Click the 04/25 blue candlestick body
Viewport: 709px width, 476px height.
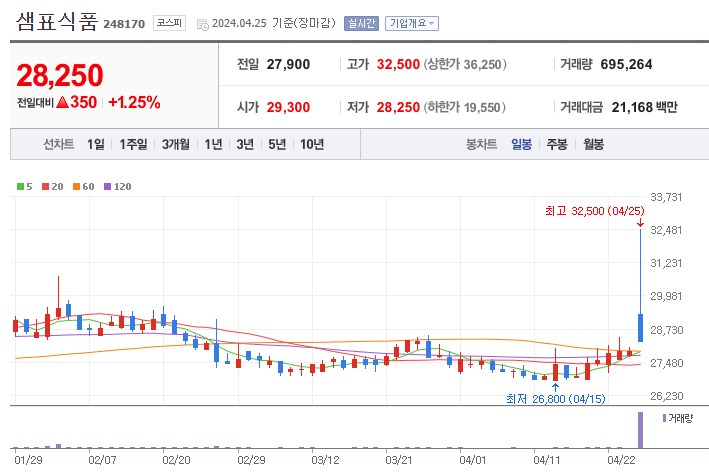(x=640, y=328)
